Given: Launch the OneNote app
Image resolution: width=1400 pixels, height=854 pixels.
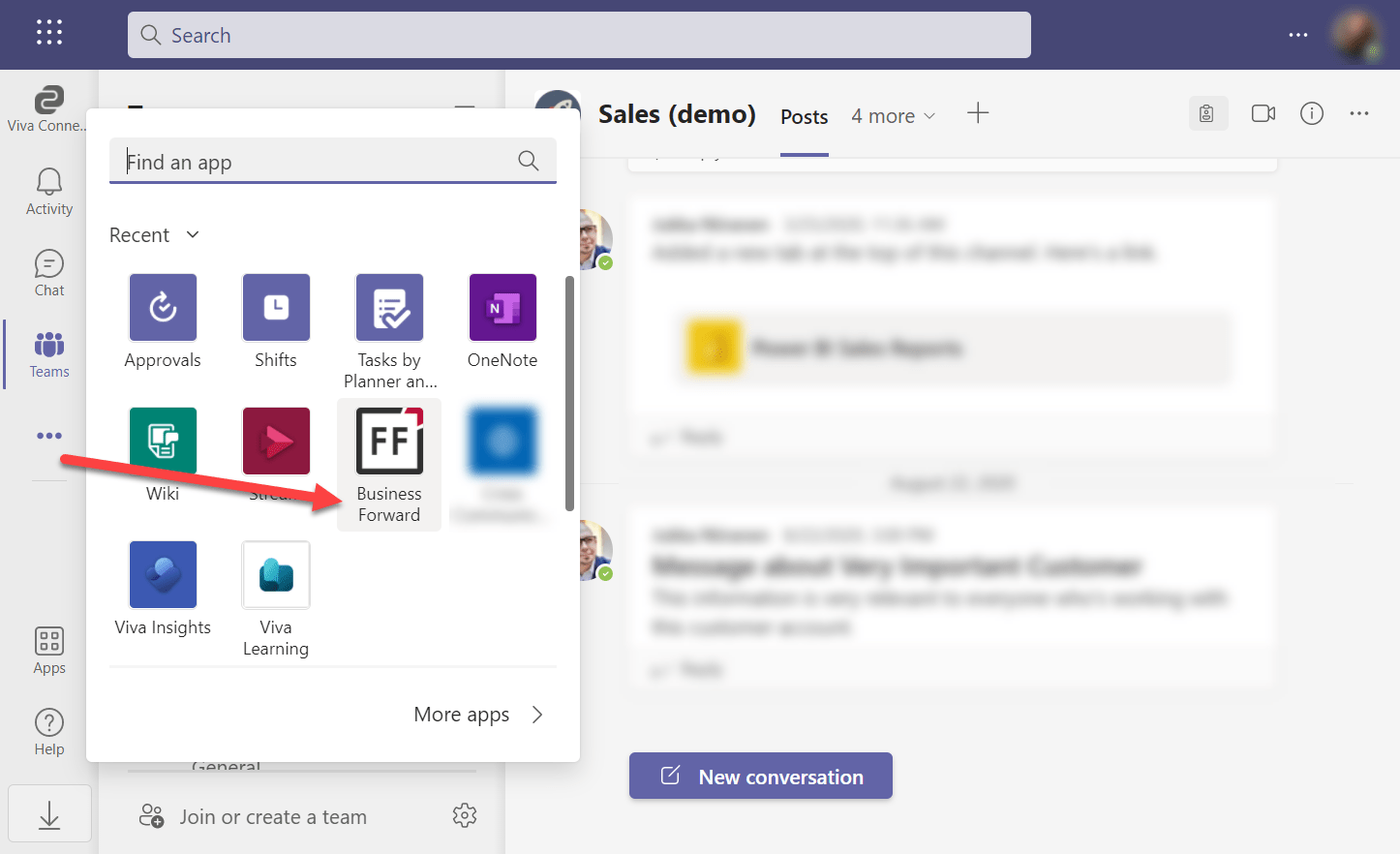Looking at the screenshot, I should coord(502,307).
